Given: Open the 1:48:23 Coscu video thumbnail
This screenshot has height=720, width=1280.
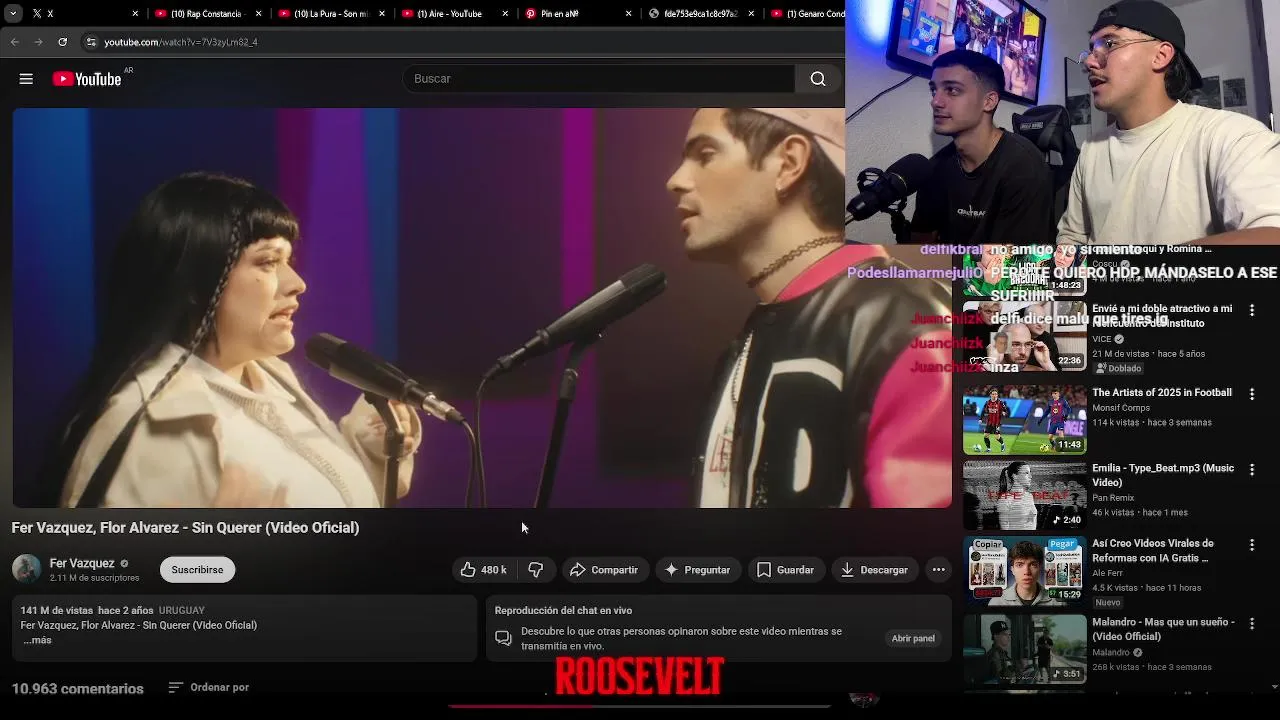Looking at the screenshot, I should (x=1024, y=272).
